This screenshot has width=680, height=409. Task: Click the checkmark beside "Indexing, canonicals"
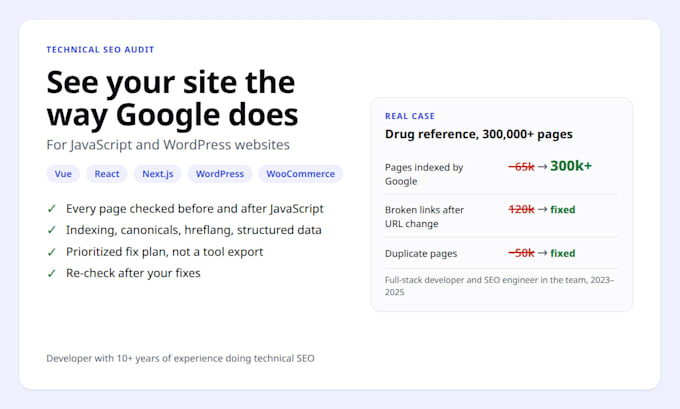(52, 230)
